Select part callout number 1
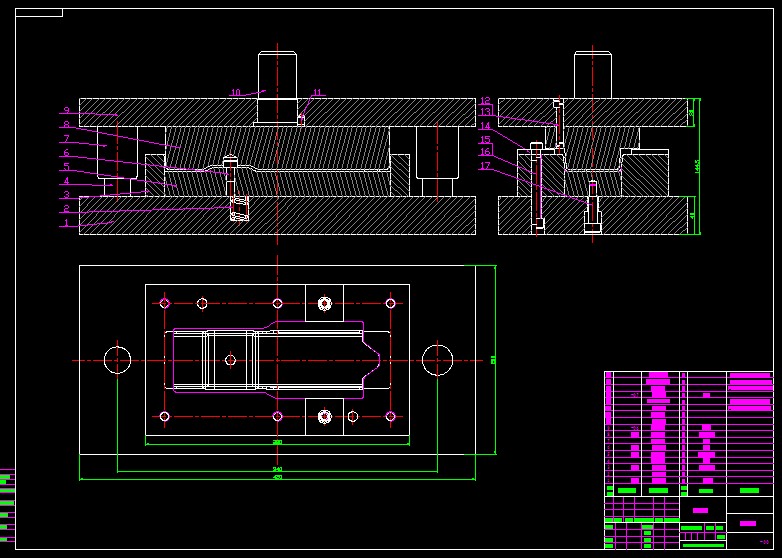The height and width of the screenshot is (558, 782). [x=66, y=223]
